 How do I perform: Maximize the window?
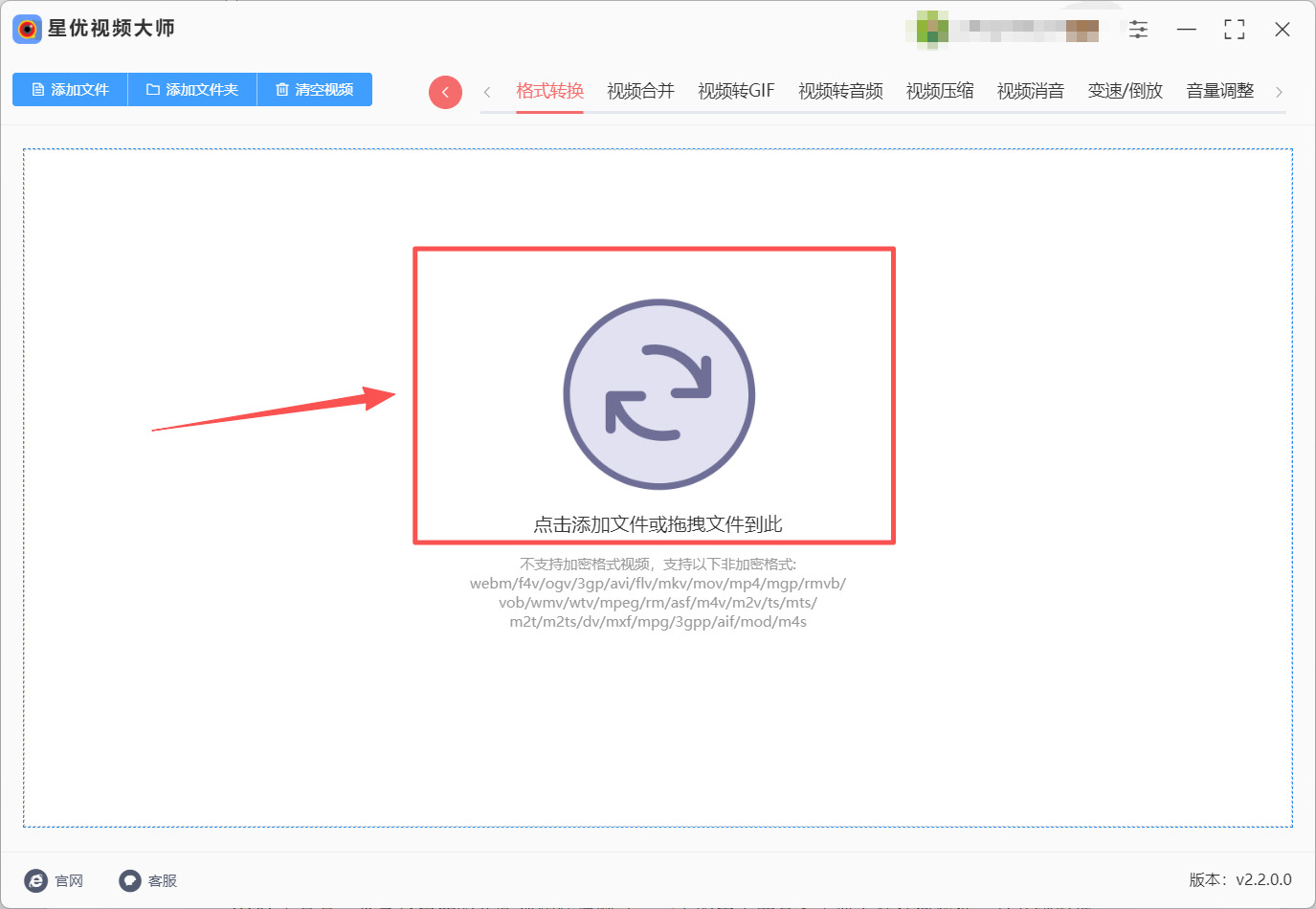pyautogui.click(x=1235, y=30)
